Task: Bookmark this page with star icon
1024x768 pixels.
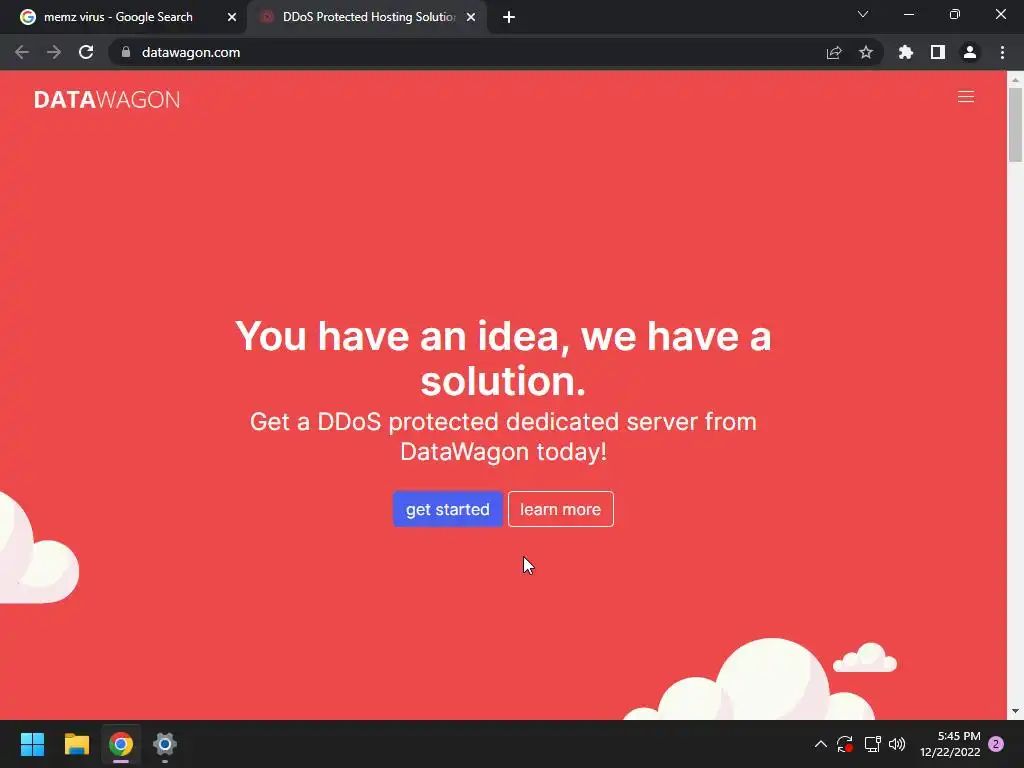Action: click(866, 52)
